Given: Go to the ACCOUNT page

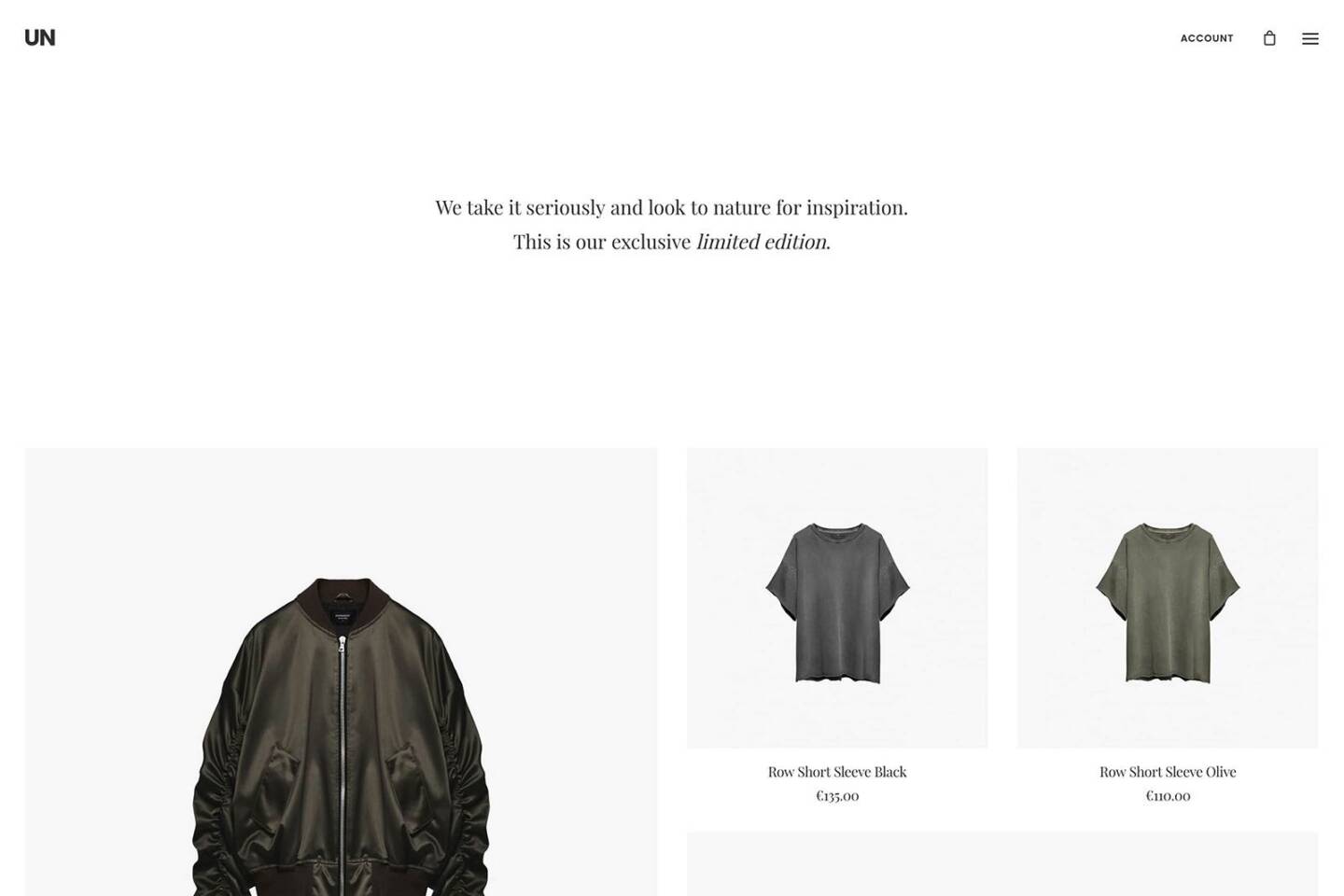Looking at the screenshot, I should pyautogui.click(x=1207, y=38).
